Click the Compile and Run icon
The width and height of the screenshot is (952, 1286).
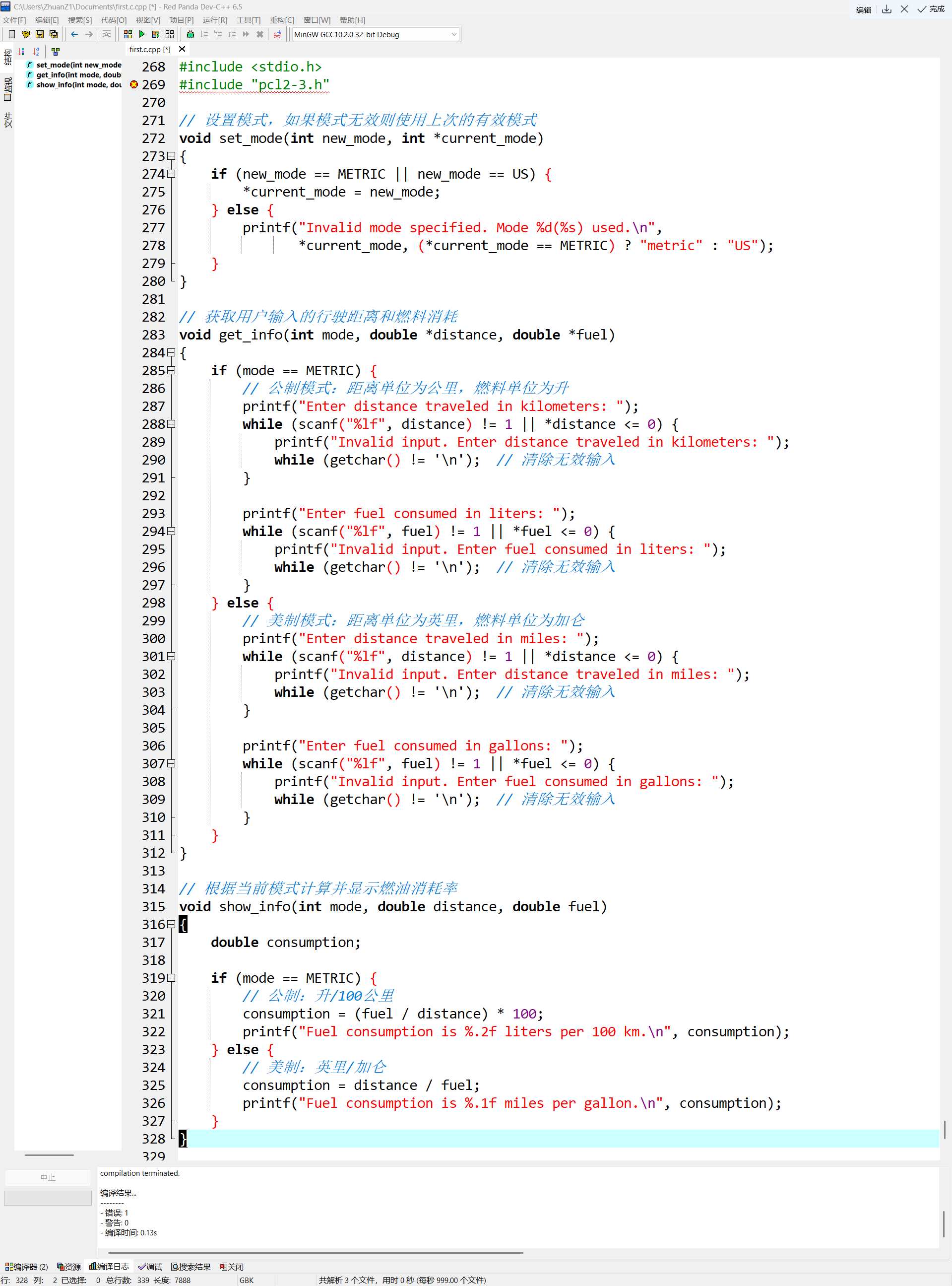pos(156,35)
